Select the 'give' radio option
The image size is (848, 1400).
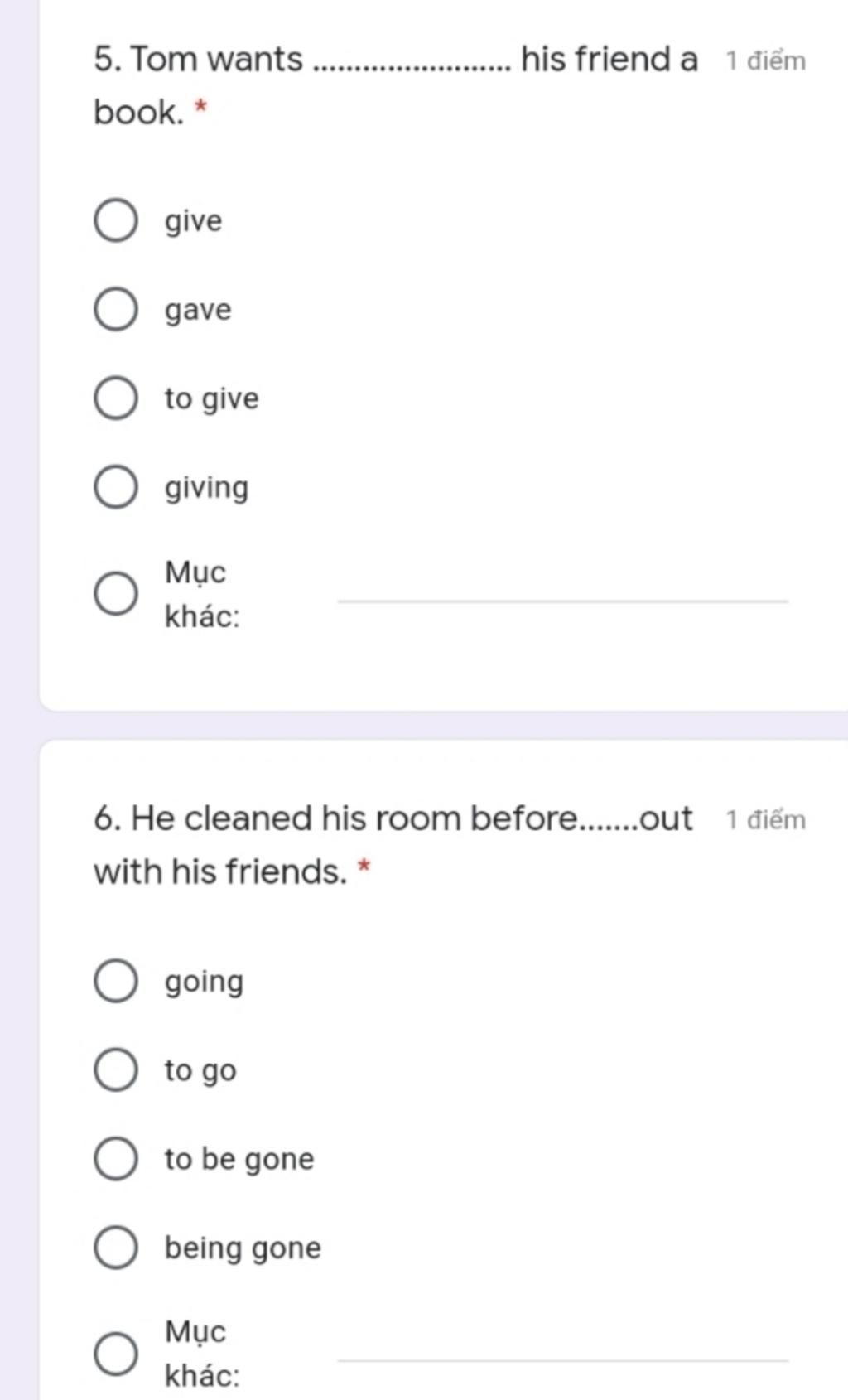(x=115, y=220)
